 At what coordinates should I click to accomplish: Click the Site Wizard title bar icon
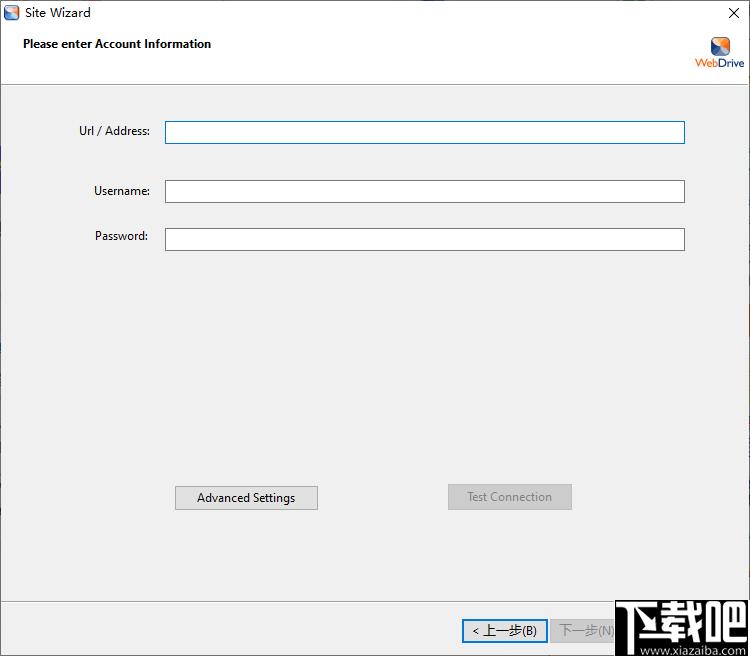[x=12, y=13]
